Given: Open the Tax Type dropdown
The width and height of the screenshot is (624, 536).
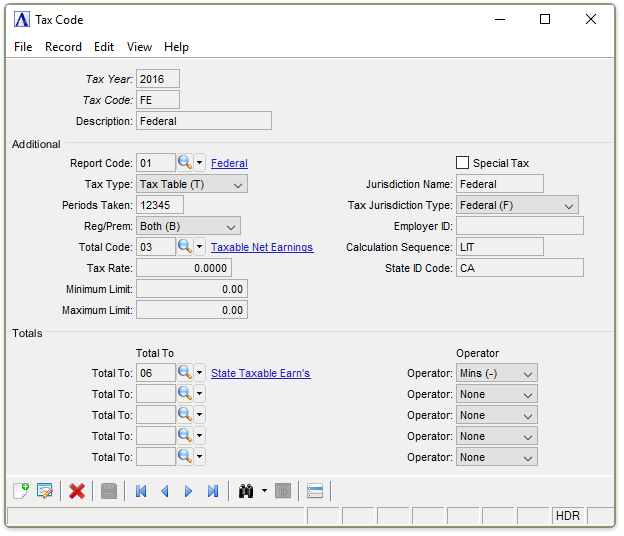Looking at the screenshot, I should point(192,184).
